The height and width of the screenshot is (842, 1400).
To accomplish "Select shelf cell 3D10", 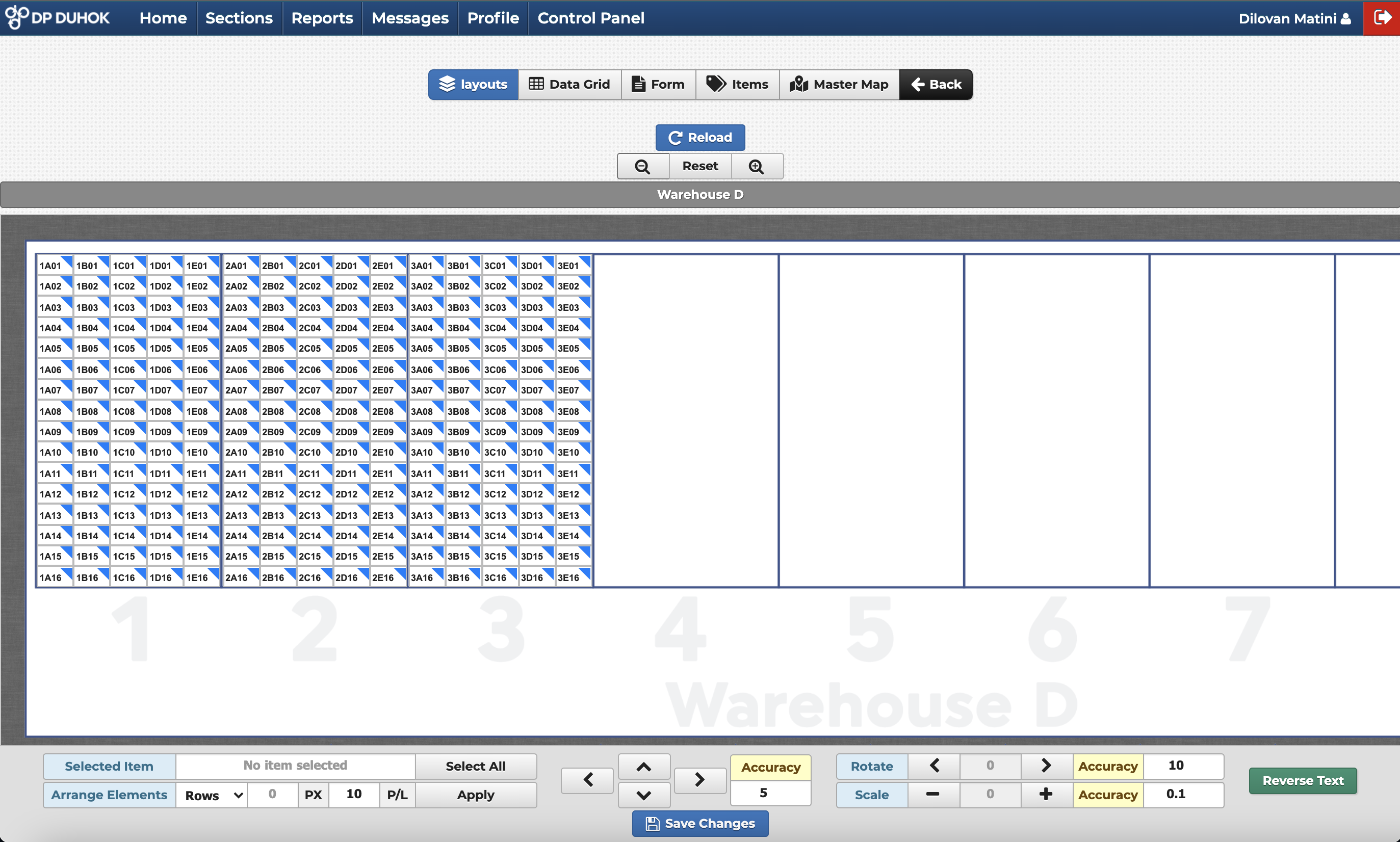I will click(x=536, y=452).
